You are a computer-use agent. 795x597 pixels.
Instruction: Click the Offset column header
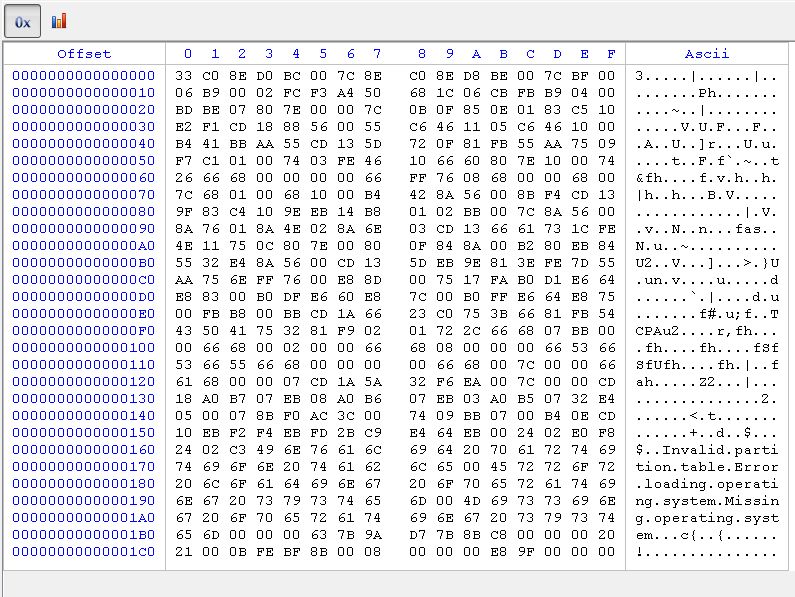(84, 54)
